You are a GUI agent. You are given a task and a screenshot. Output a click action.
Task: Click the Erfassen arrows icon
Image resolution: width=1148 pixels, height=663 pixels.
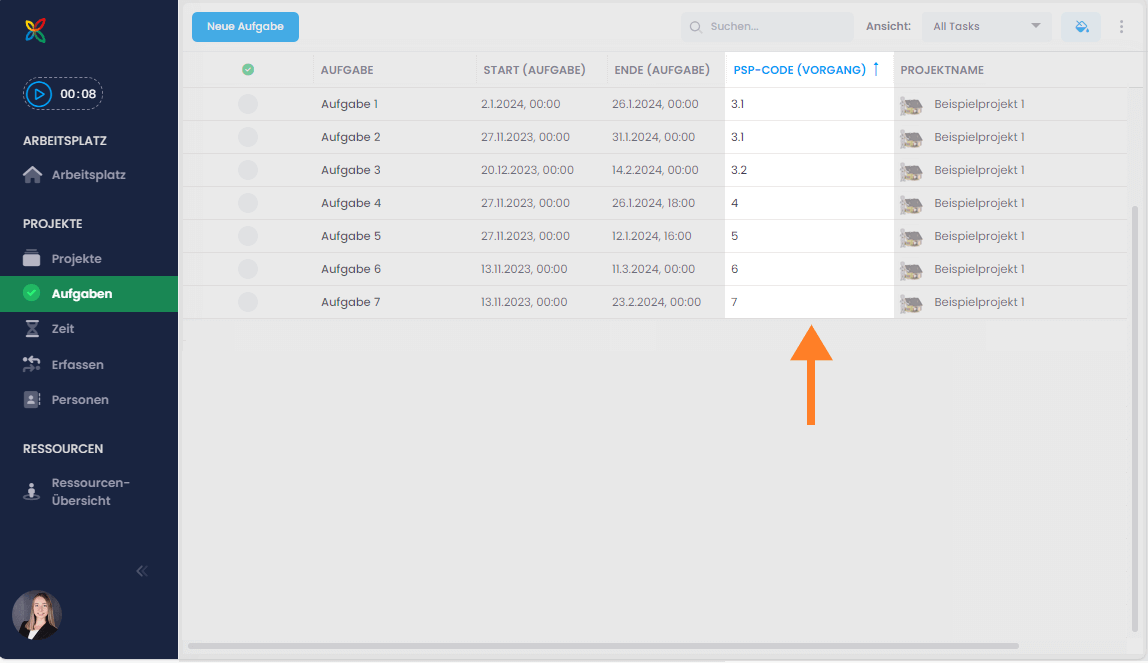coord(31,364)
